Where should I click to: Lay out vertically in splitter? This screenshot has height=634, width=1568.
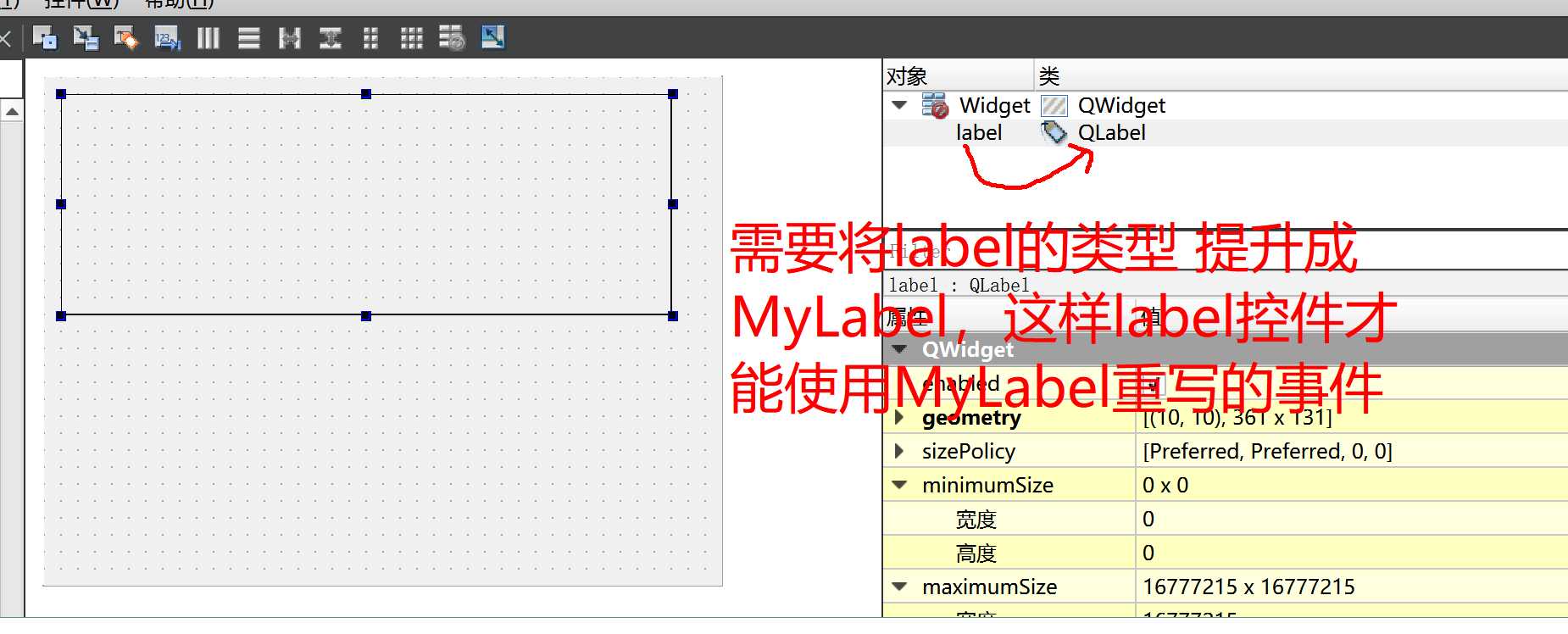[x=330, y=38]
